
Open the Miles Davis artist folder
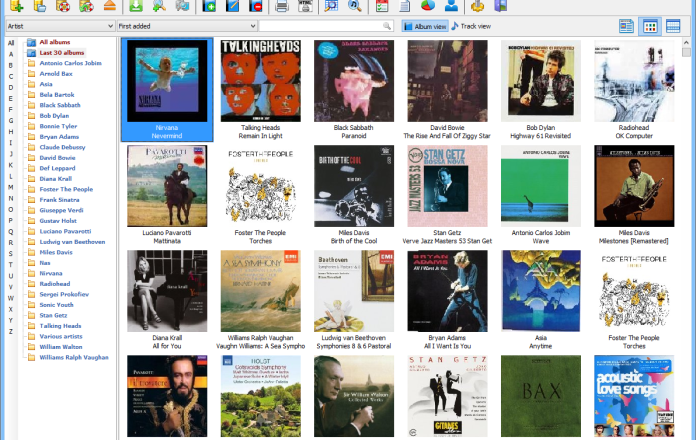point(56,252)
